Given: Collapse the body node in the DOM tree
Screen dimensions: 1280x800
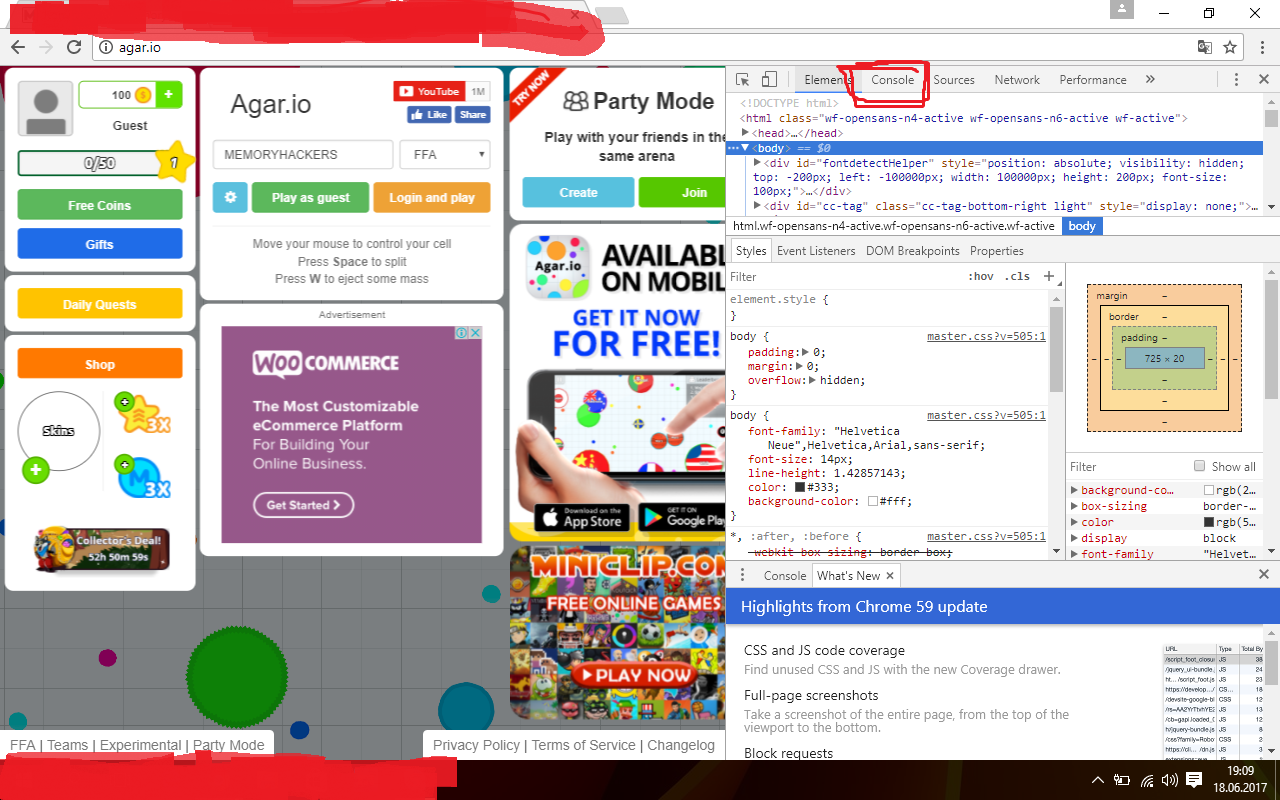Looking at the screenshot, I should (x=746, y=148).
